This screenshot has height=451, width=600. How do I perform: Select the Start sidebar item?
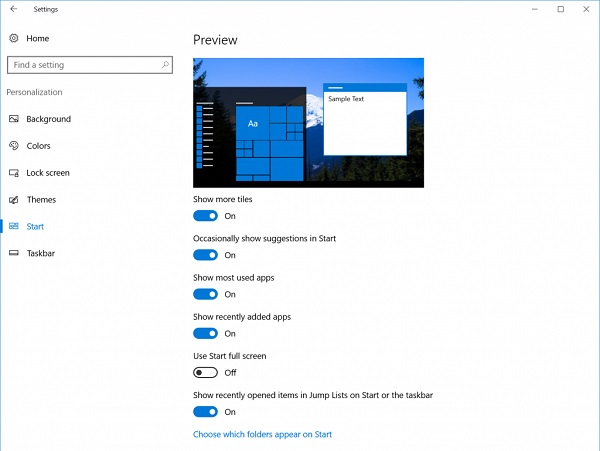tap(35, 226)
